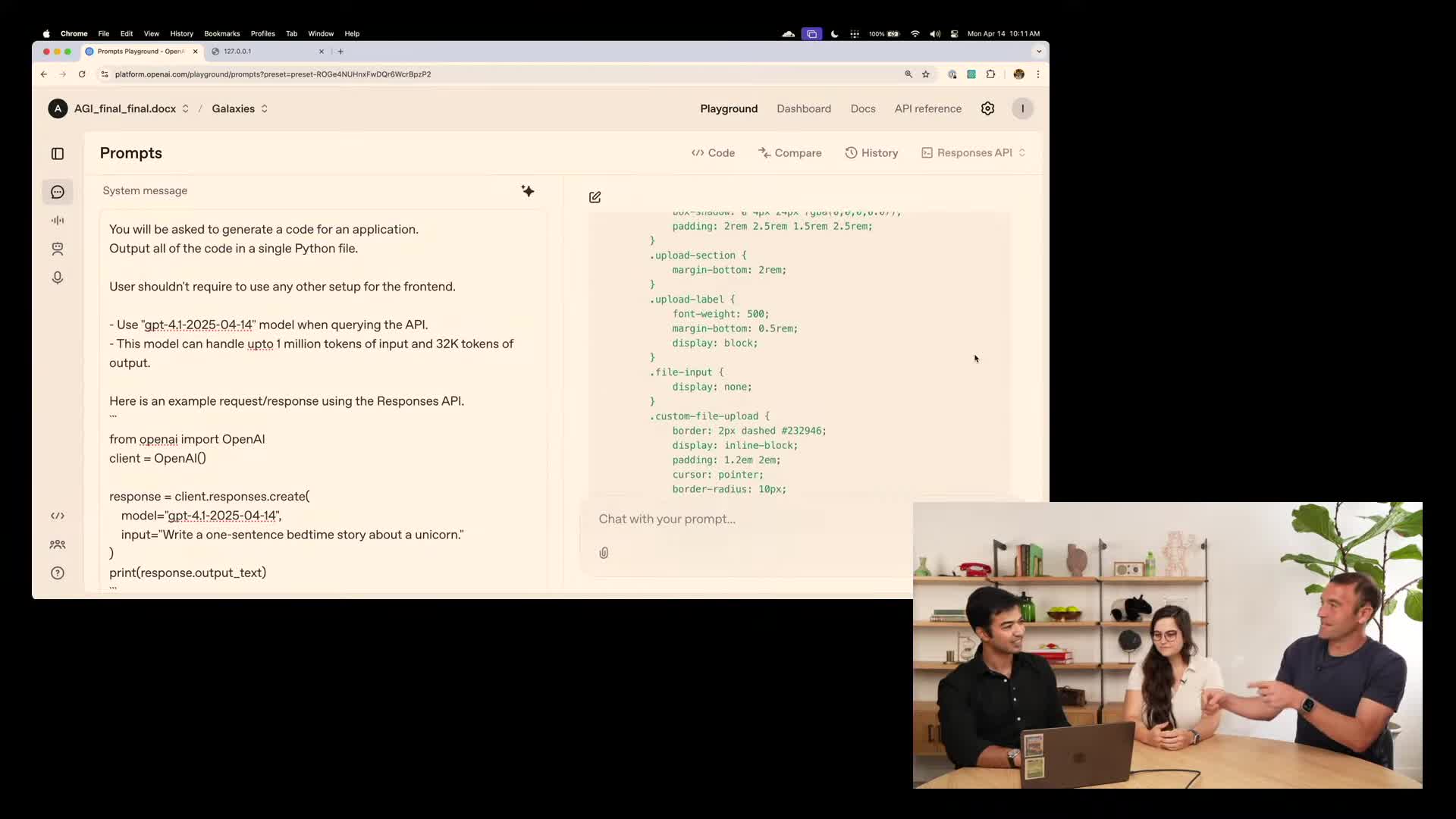
Task: Open the settings gear icon
Action: tap(987, 108)
